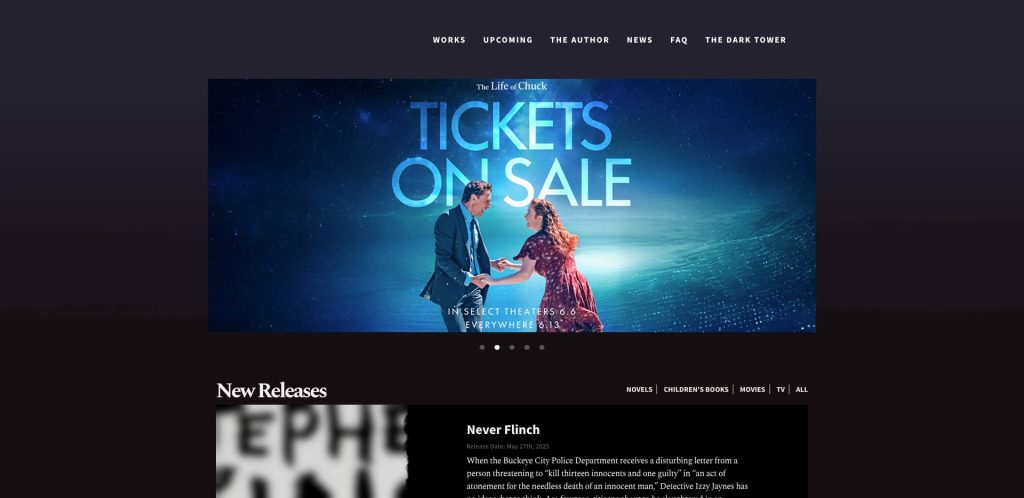The height and width of the screenshot is (498, 1024).
Task: Visit The Dark Tower section
Action: click(x=745, y=40)
